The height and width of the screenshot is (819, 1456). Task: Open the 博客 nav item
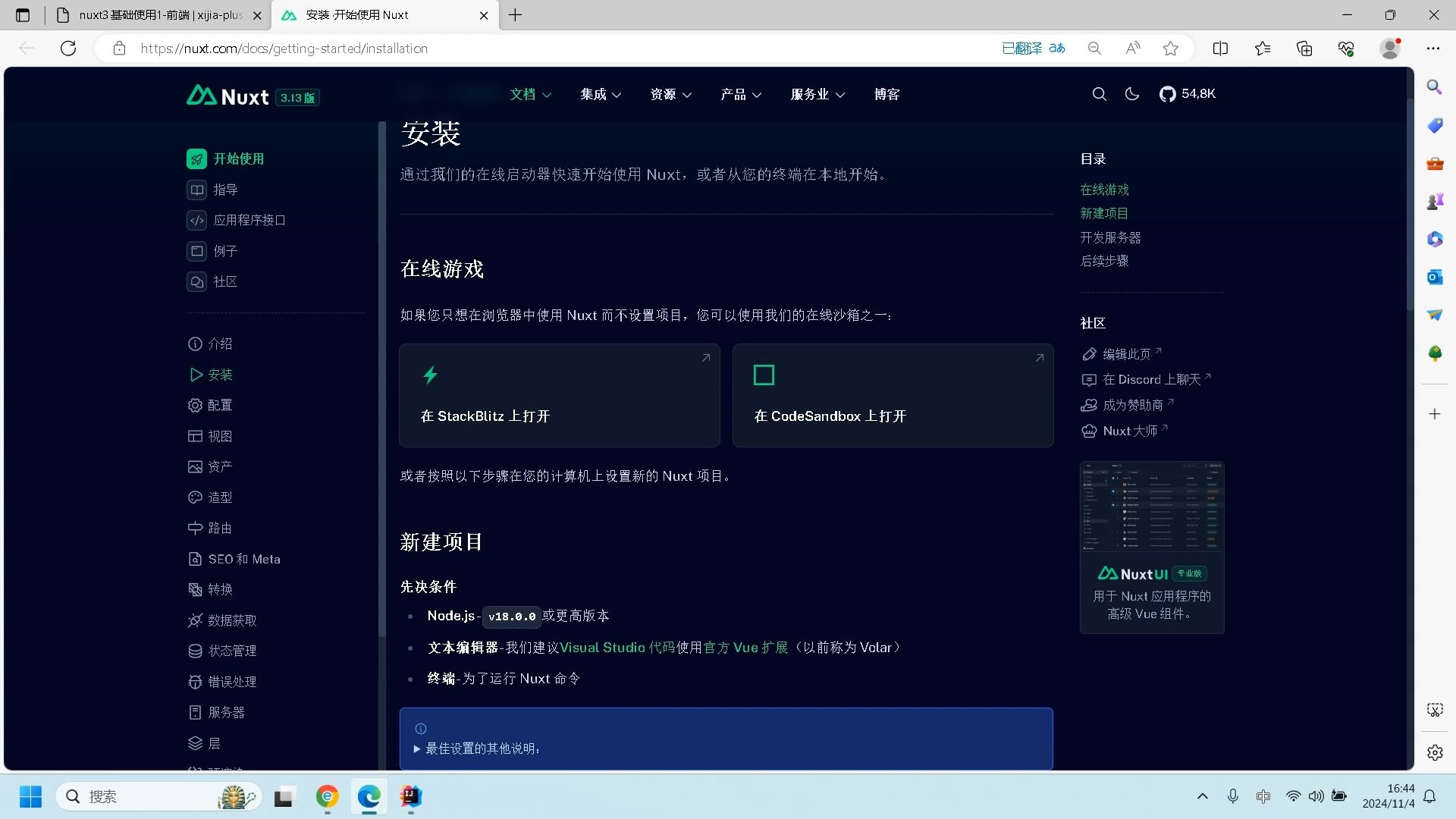[x=886, y=95]
